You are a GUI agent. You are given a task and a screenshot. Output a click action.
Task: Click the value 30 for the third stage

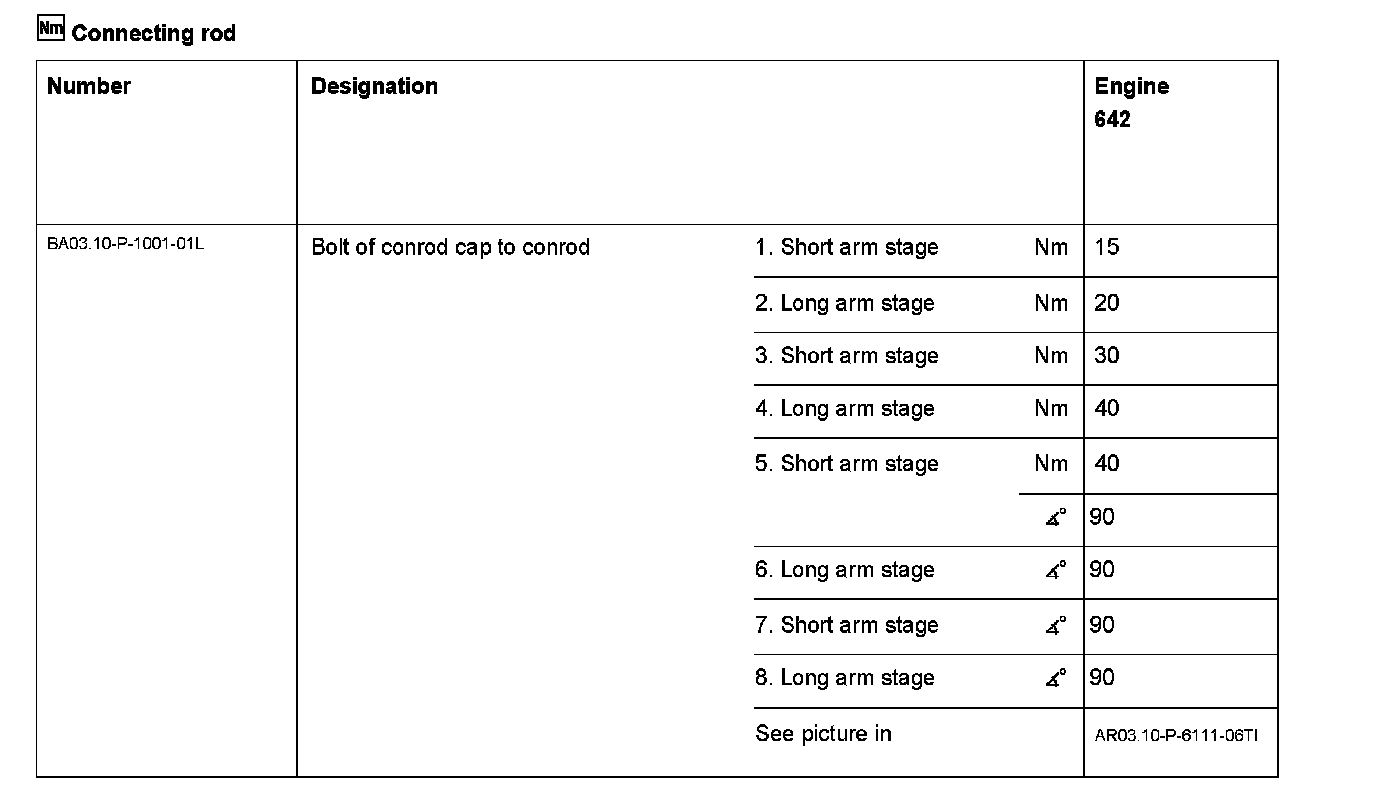(1106, 356)
